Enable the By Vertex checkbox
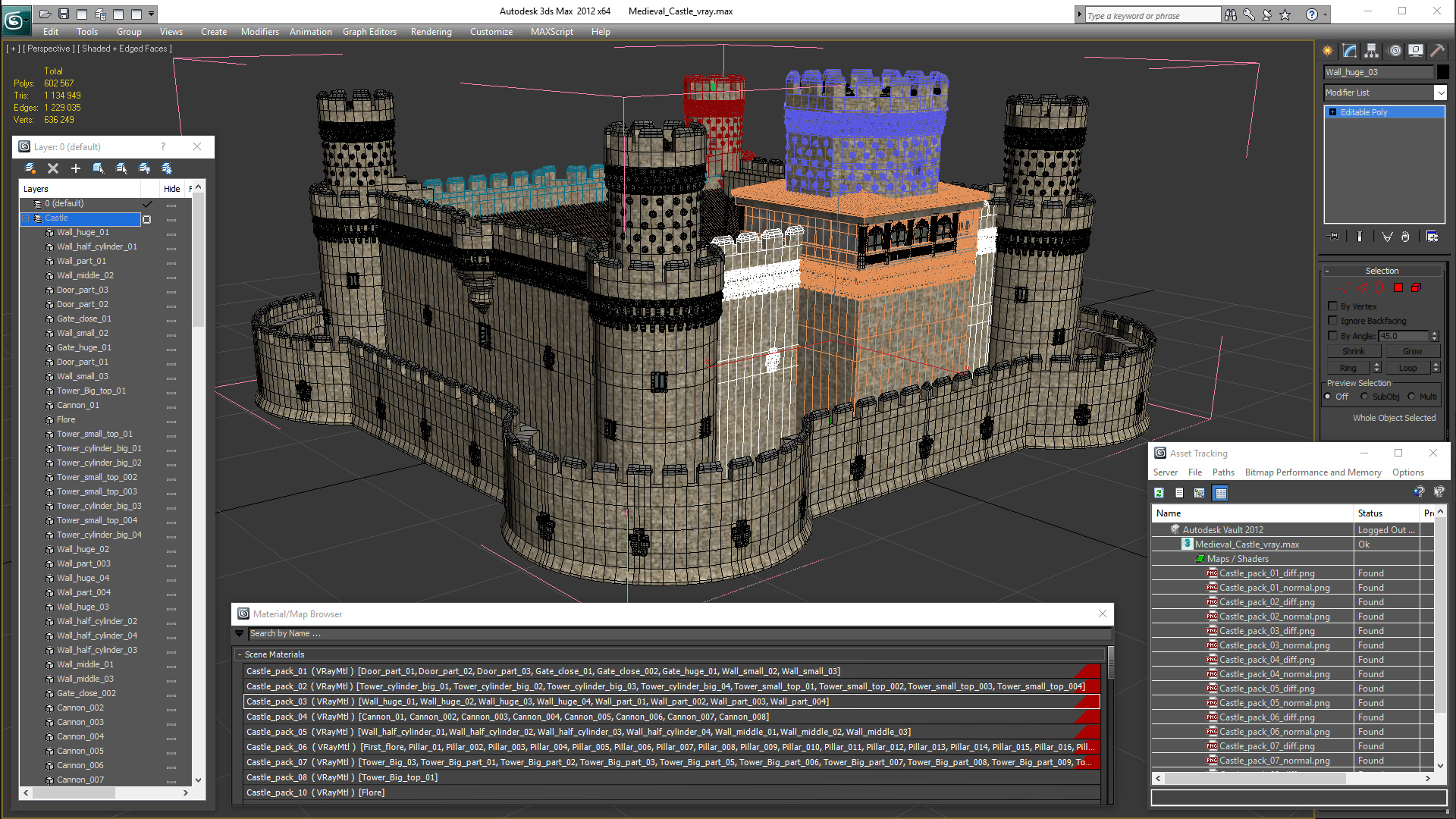The width and height of the screenshot is (1456, 819). click(1332, 306)
